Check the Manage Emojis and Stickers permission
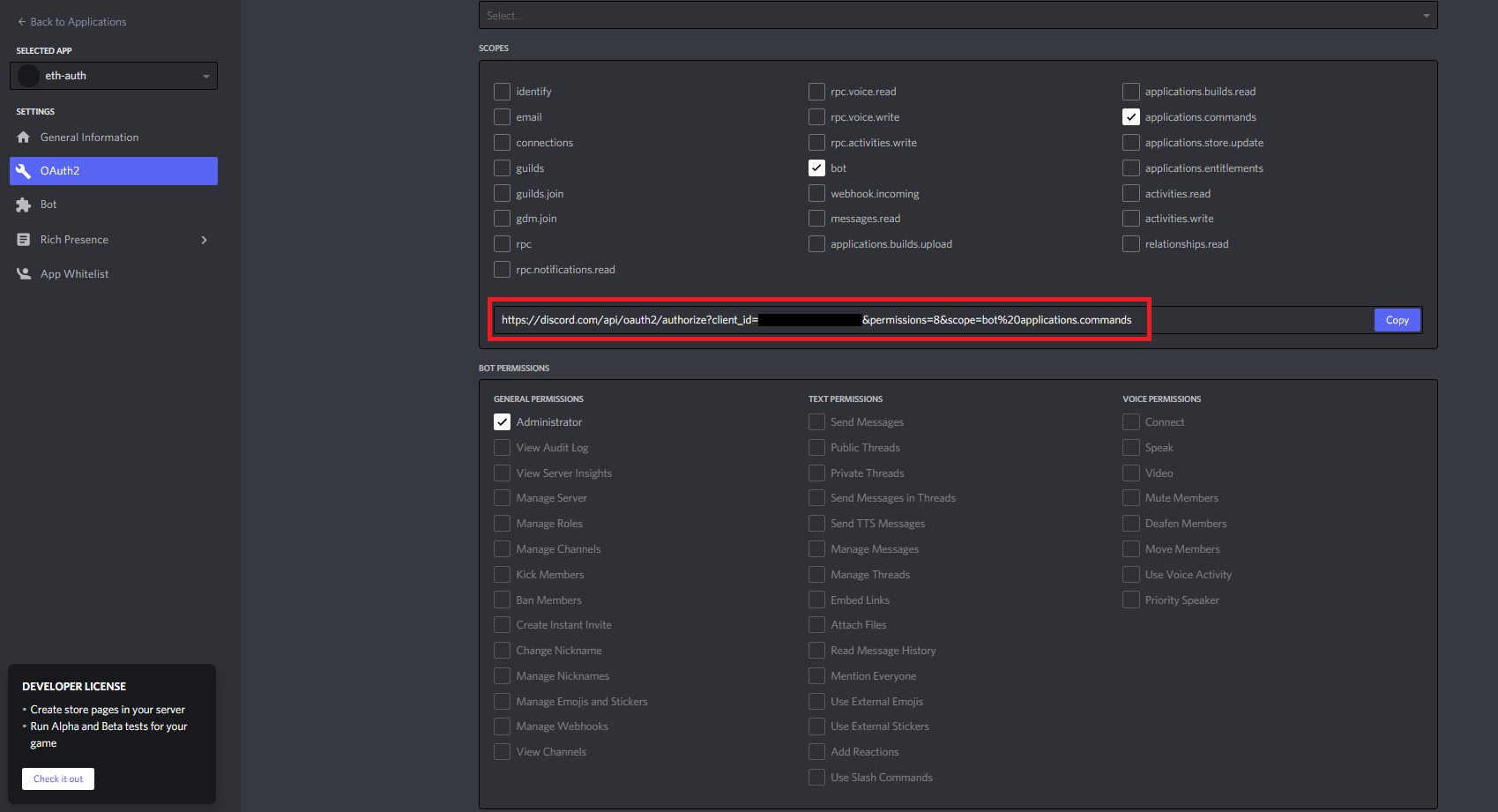Image resolution: width=1498 pixels, height=812 pixels. (502, 702)
